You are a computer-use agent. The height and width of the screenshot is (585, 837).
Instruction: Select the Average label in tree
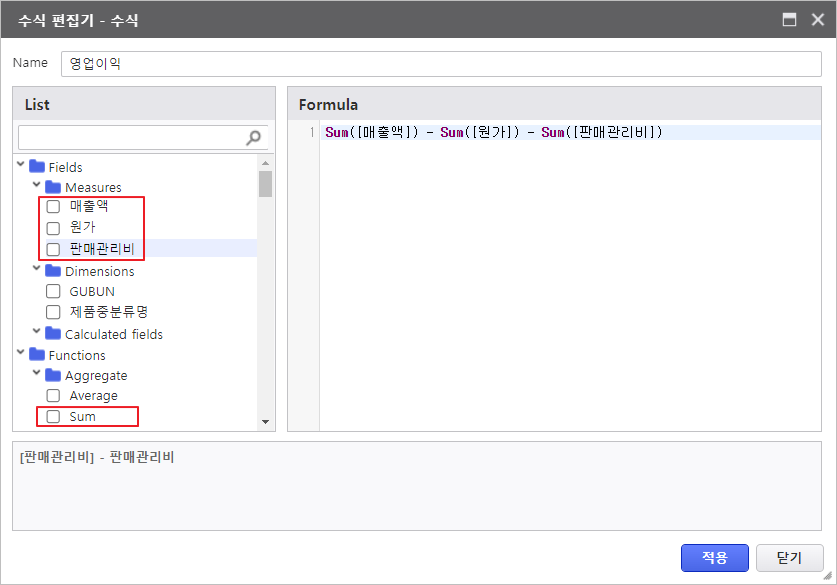[93, 396]
